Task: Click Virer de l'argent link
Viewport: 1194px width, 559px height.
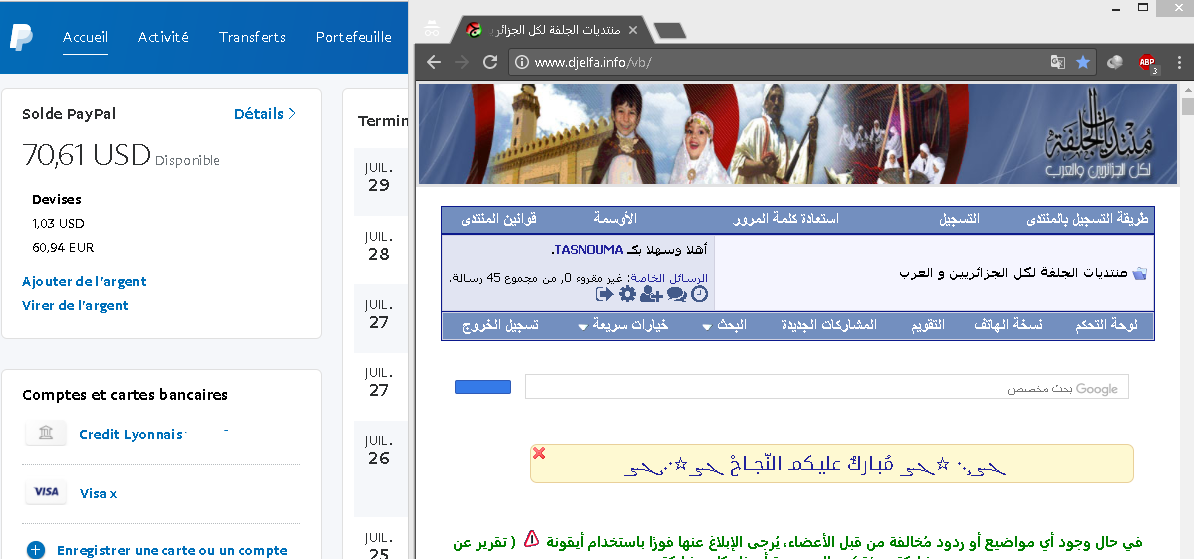Action: pos(75,305)
